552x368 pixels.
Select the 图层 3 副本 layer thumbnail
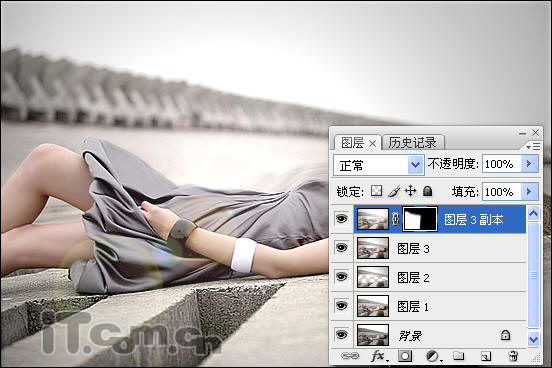click(373, 219)
